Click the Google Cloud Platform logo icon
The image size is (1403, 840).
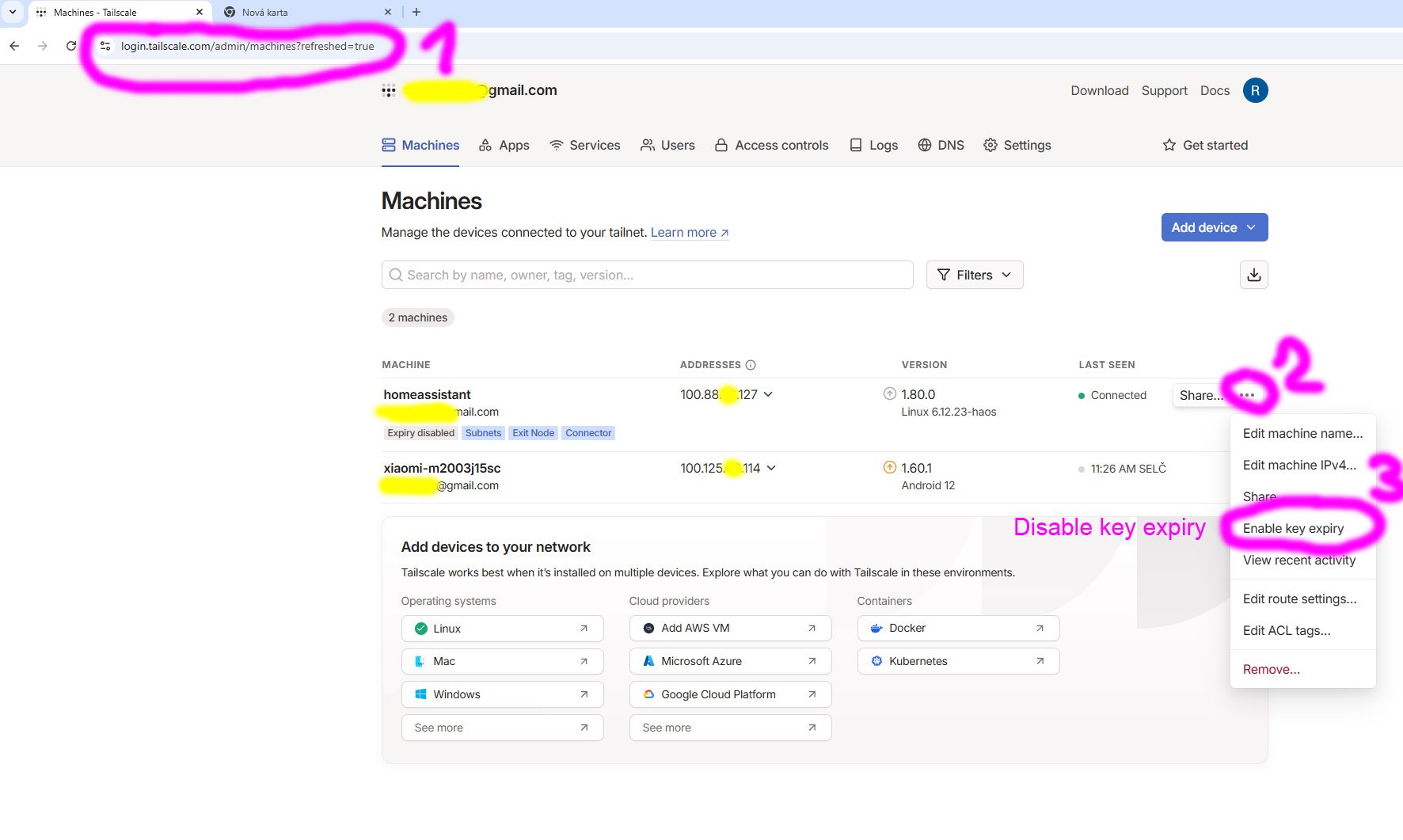[x=649, y=694]
